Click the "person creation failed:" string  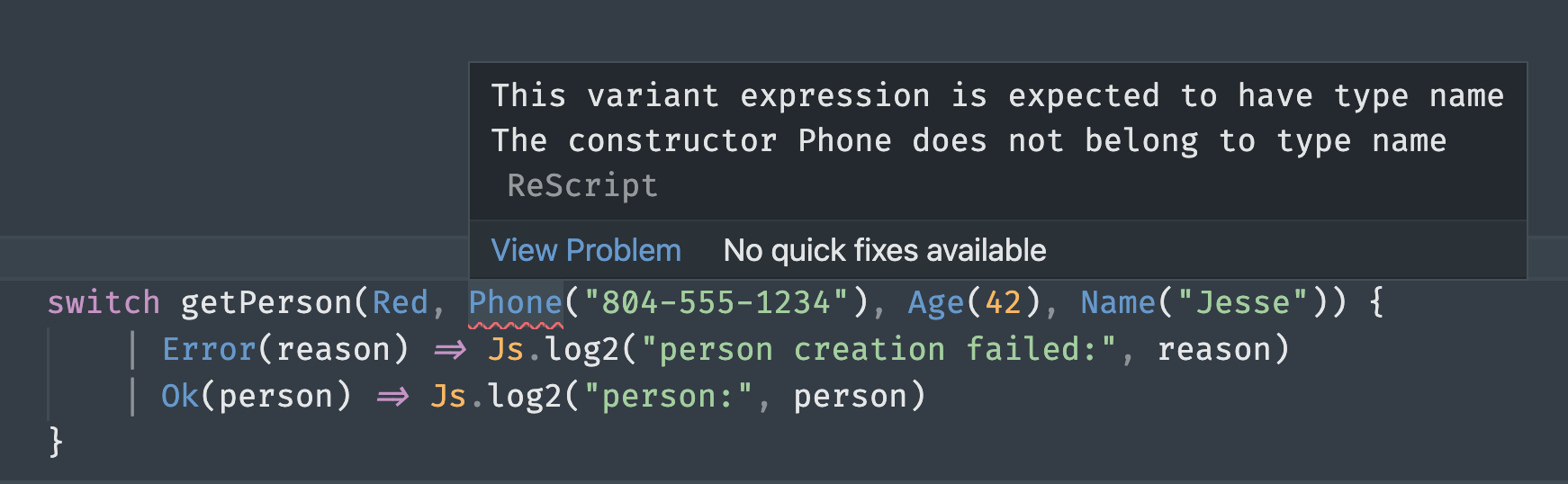[888, 349]
